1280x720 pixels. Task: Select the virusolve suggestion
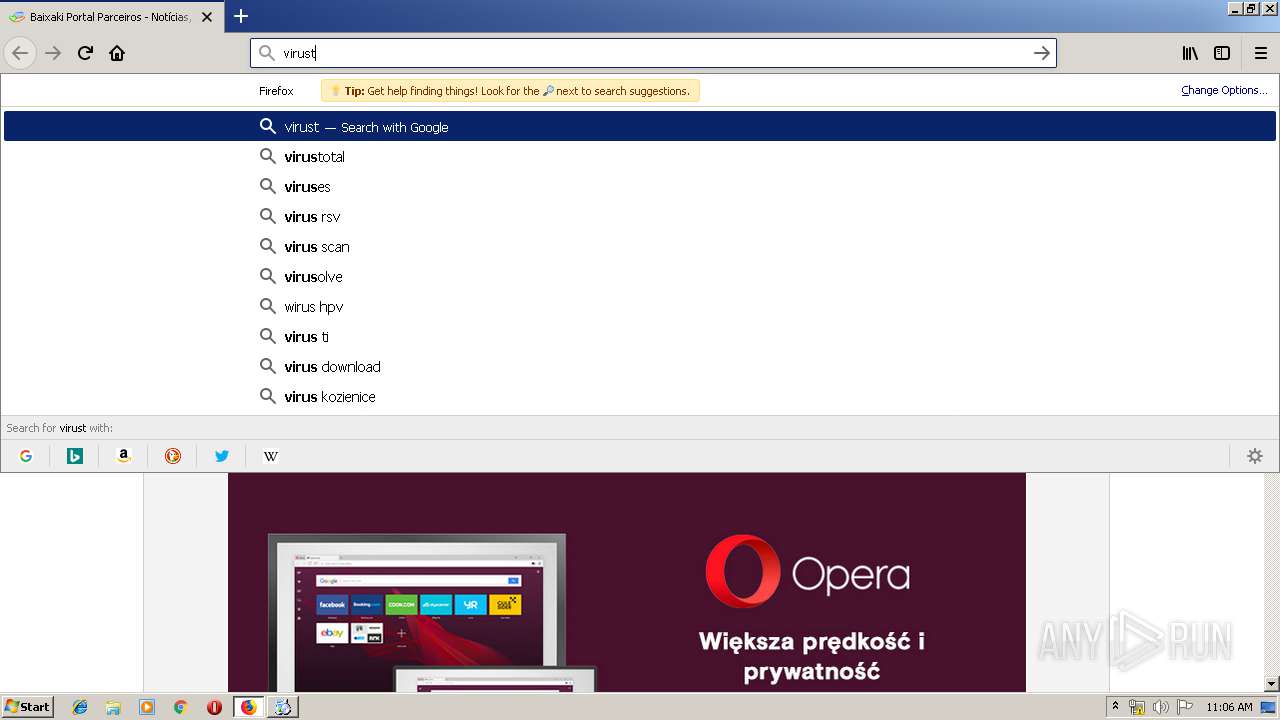click(x=640, y=276)
